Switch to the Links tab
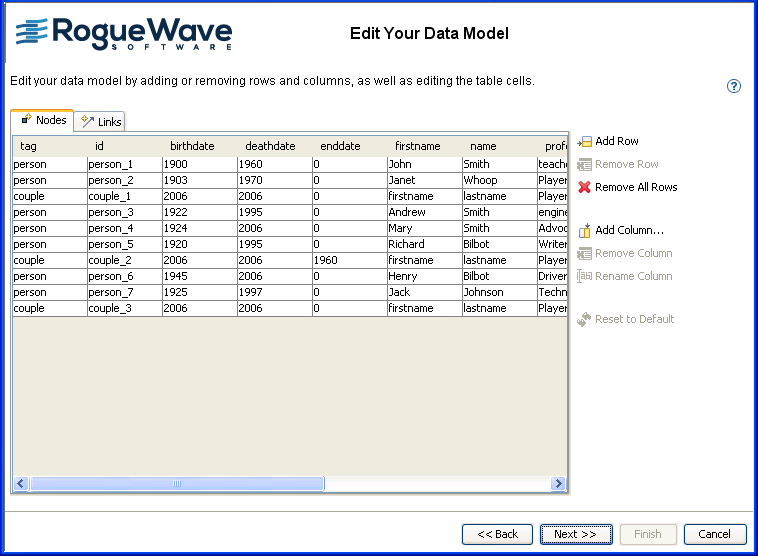This screenshot has width=758, height=556. coord(101,122)
